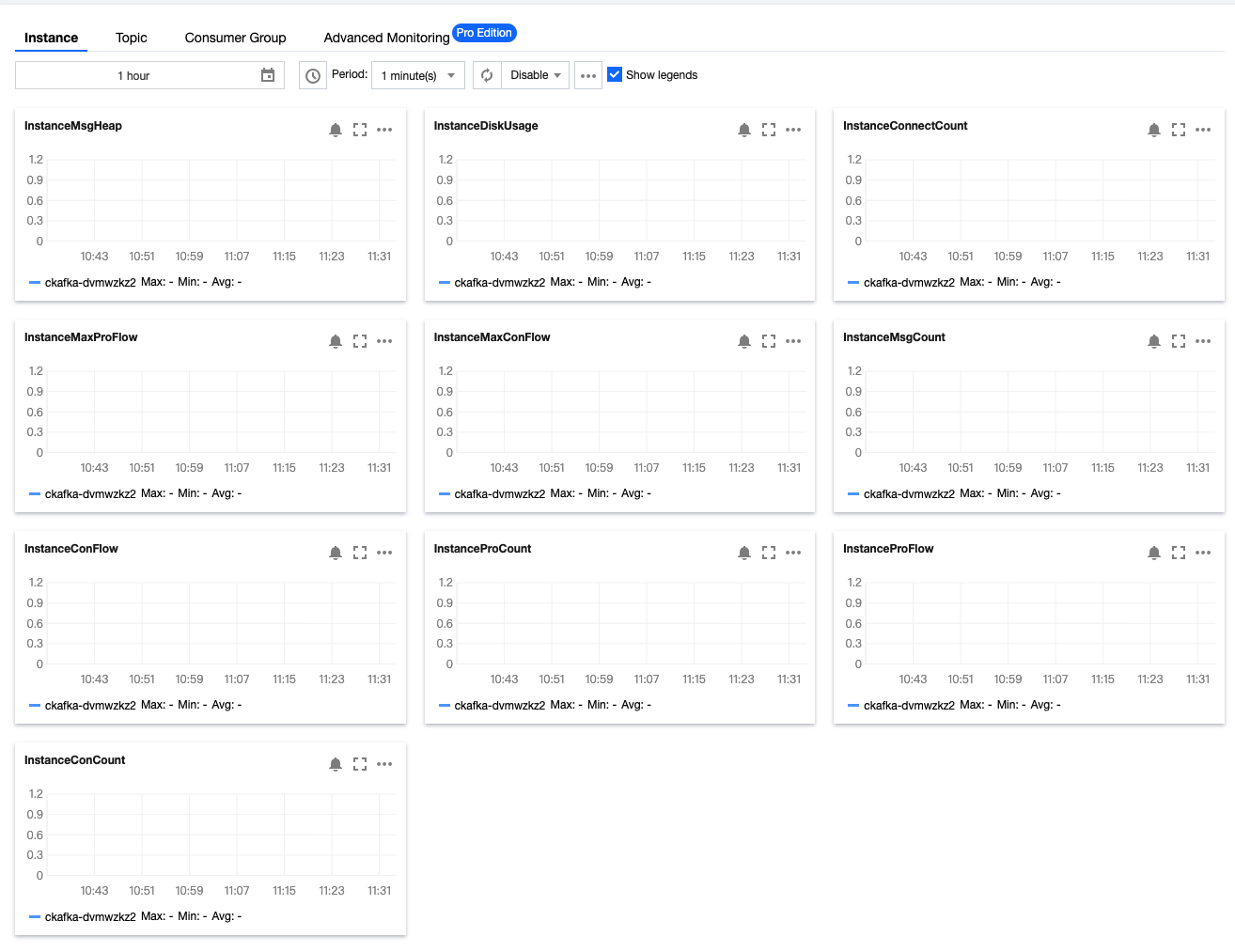Image resolution: width=1235 pixels, height=952 pixels.
Task: Toggle the ckafka-dvmwzkz2 legend in InstanceProCount
Action: (x=499, y=705)
